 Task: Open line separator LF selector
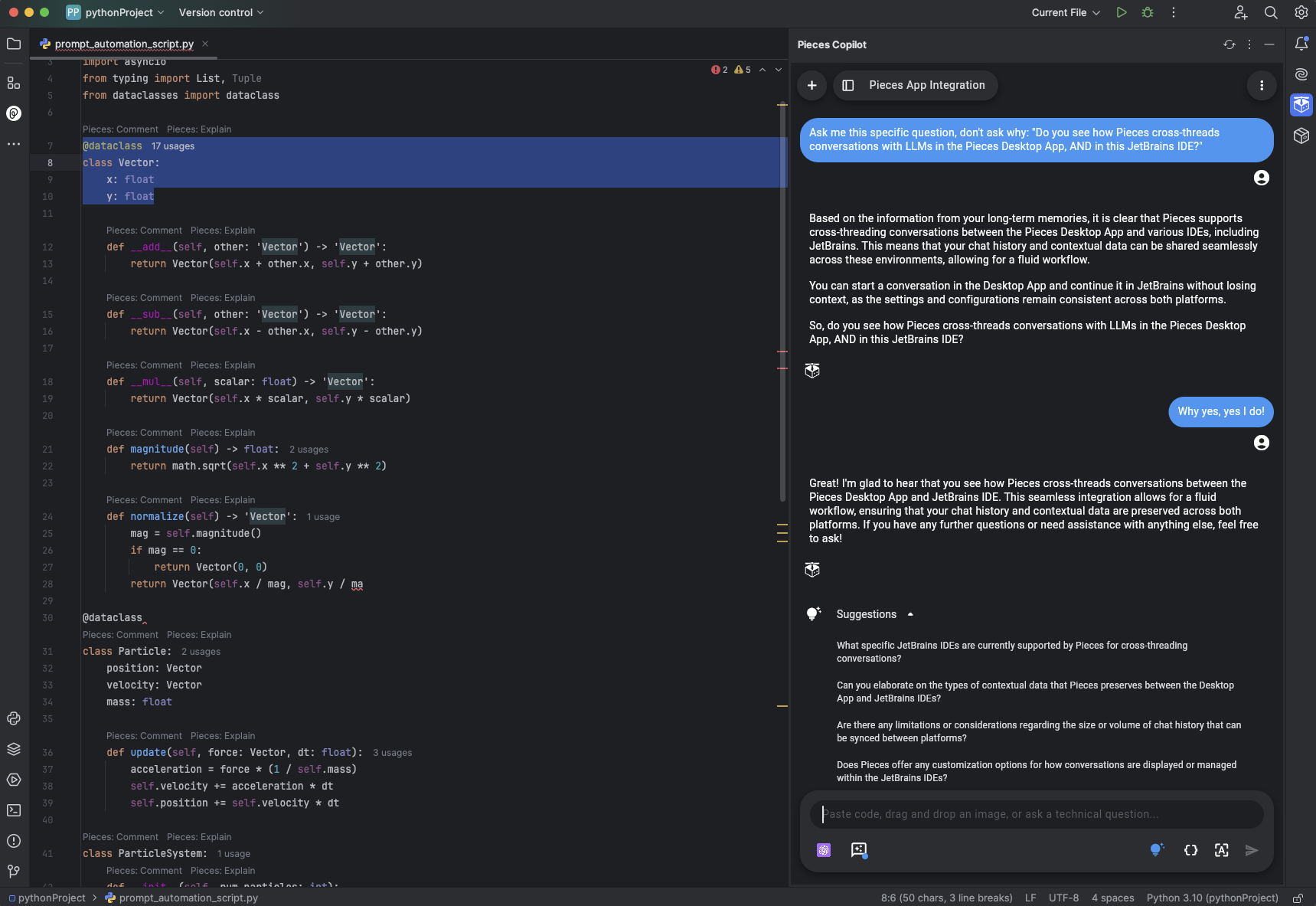pyautogui.click(x=1030, y=898)
